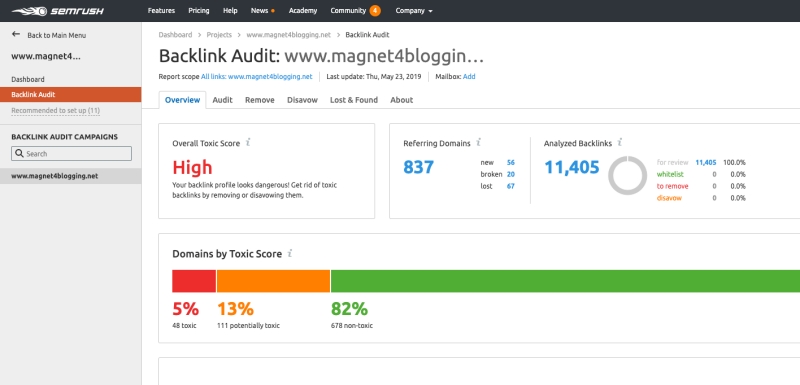
Task: Click the info icon next to Domains by Toxic Score
Action: (x=290, y=253)
